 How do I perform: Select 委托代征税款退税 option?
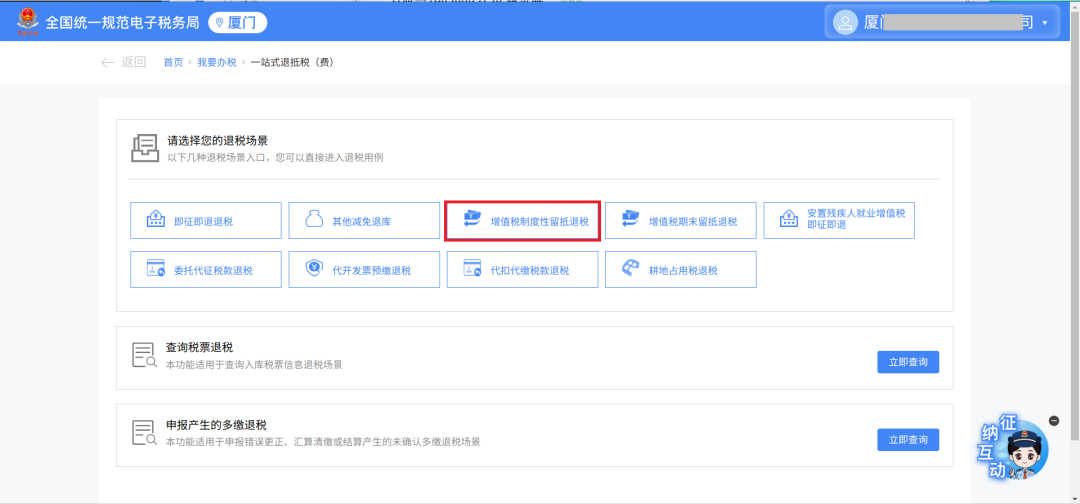pyautogui.click(x=206, y=269)
